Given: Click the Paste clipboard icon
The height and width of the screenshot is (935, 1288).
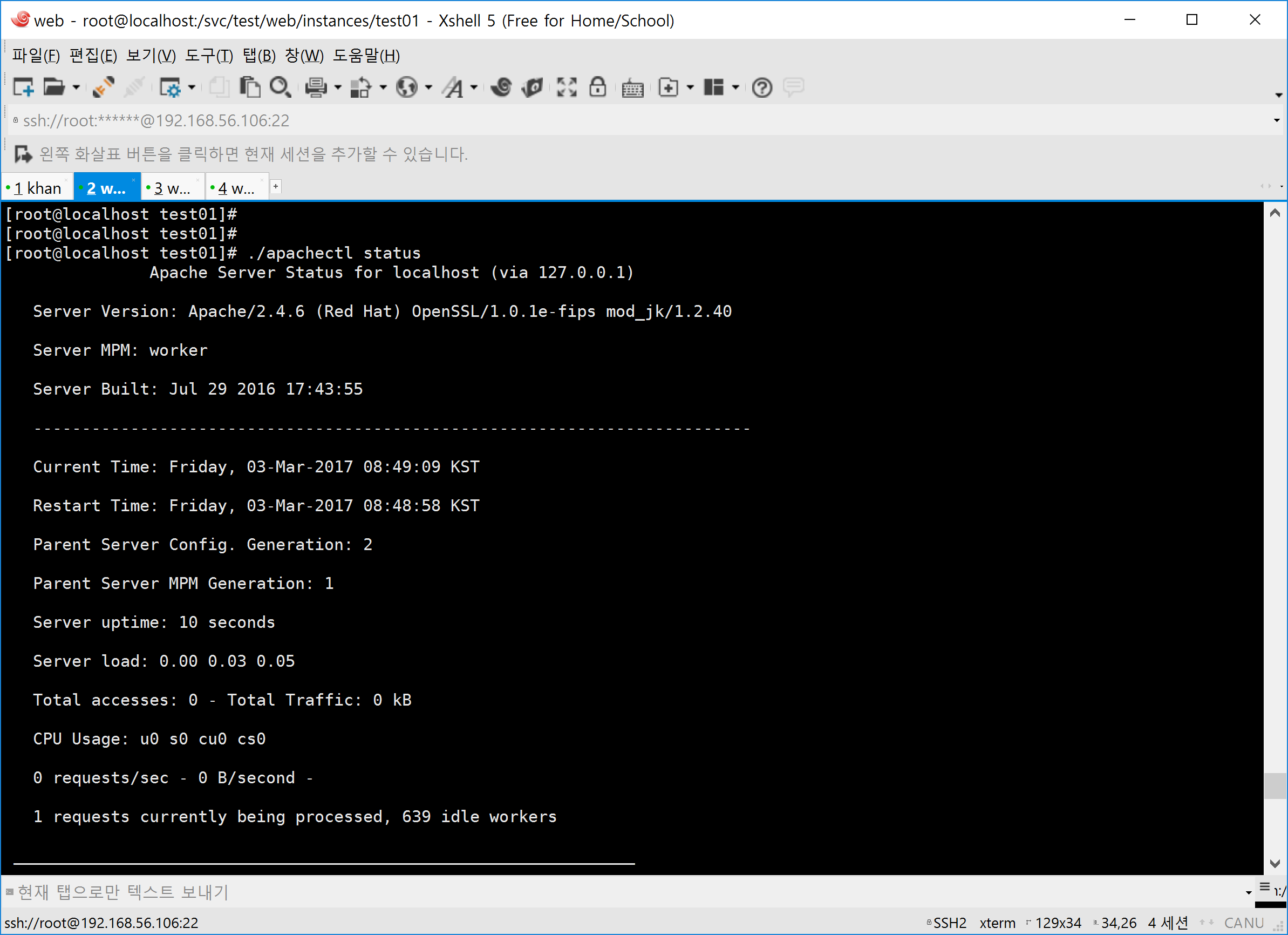Looking at the screenshot, I should coord(250,87).
